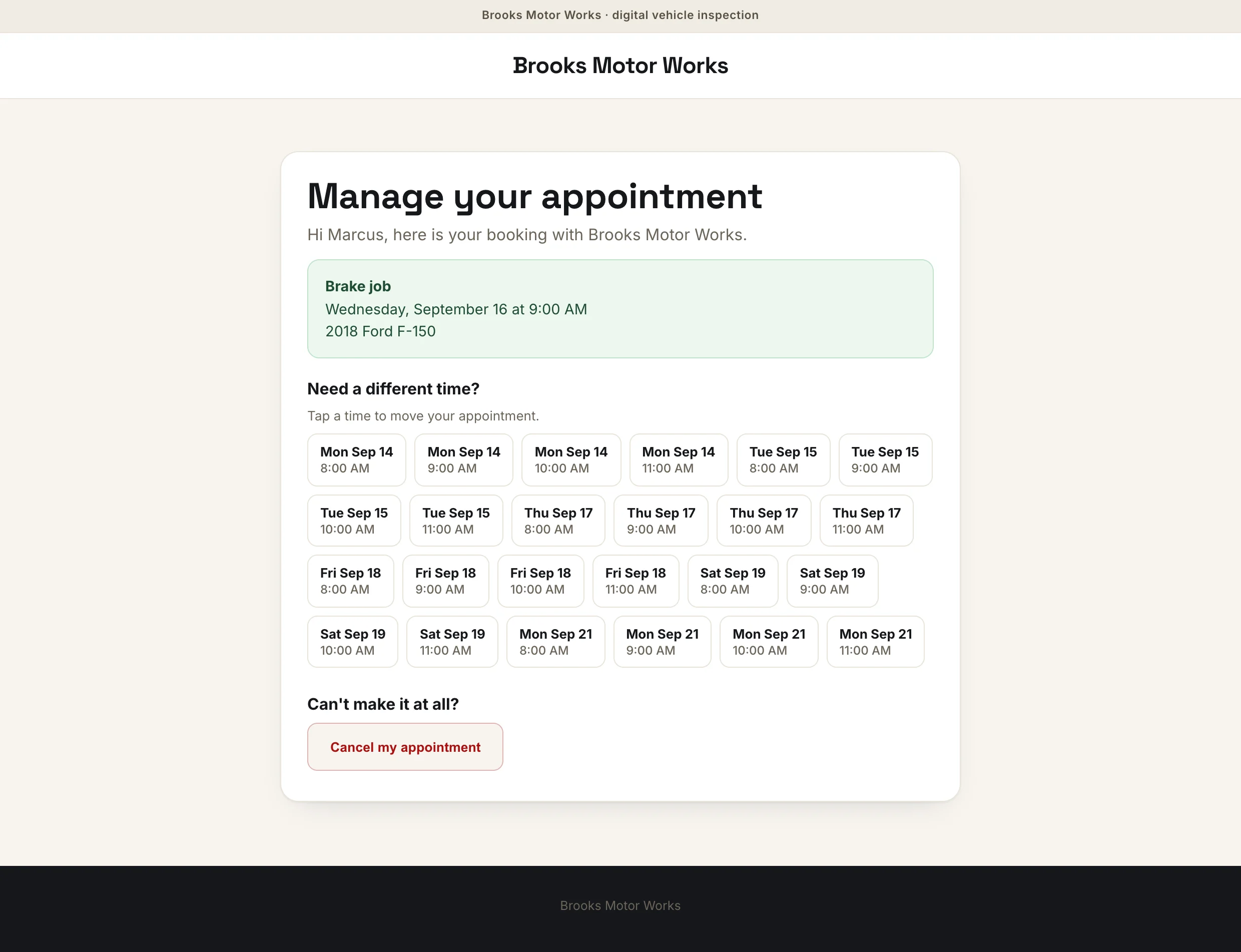Pick Mon Sep 21 11:00 AM slot
Viewport: 1241px width, 952px height.
pos(876,642)
